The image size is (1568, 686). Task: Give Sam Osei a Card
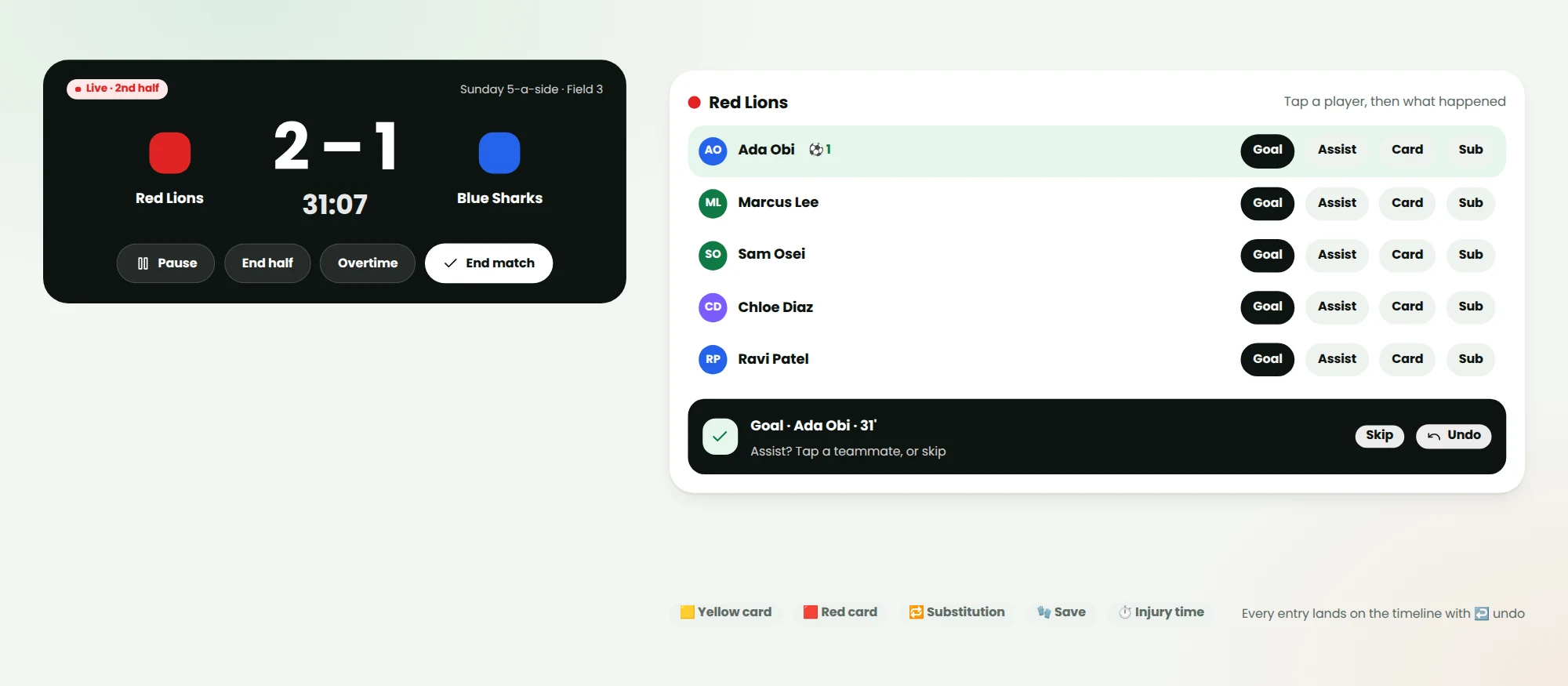(x=1407, y=256)
